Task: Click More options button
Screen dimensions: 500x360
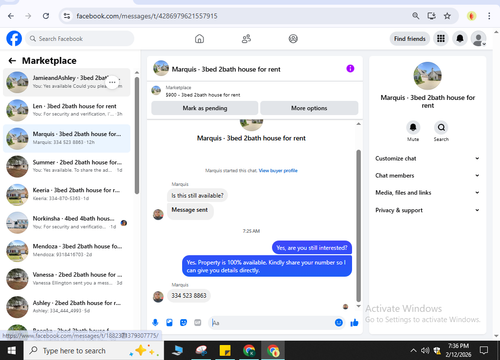Action: [x=309, y=108]
